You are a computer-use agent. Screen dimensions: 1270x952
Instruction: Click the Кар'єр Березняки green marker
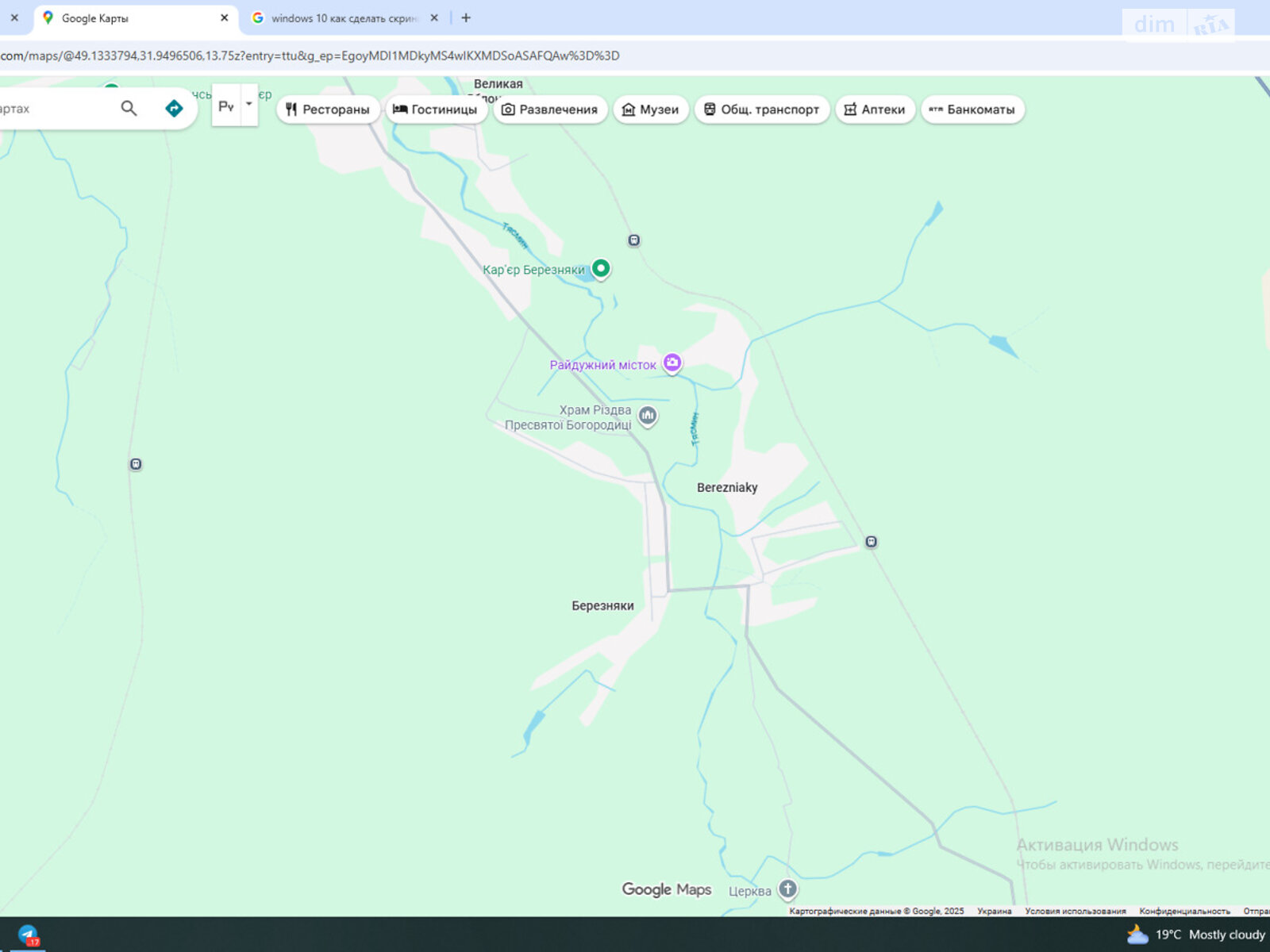pos(601,269)
